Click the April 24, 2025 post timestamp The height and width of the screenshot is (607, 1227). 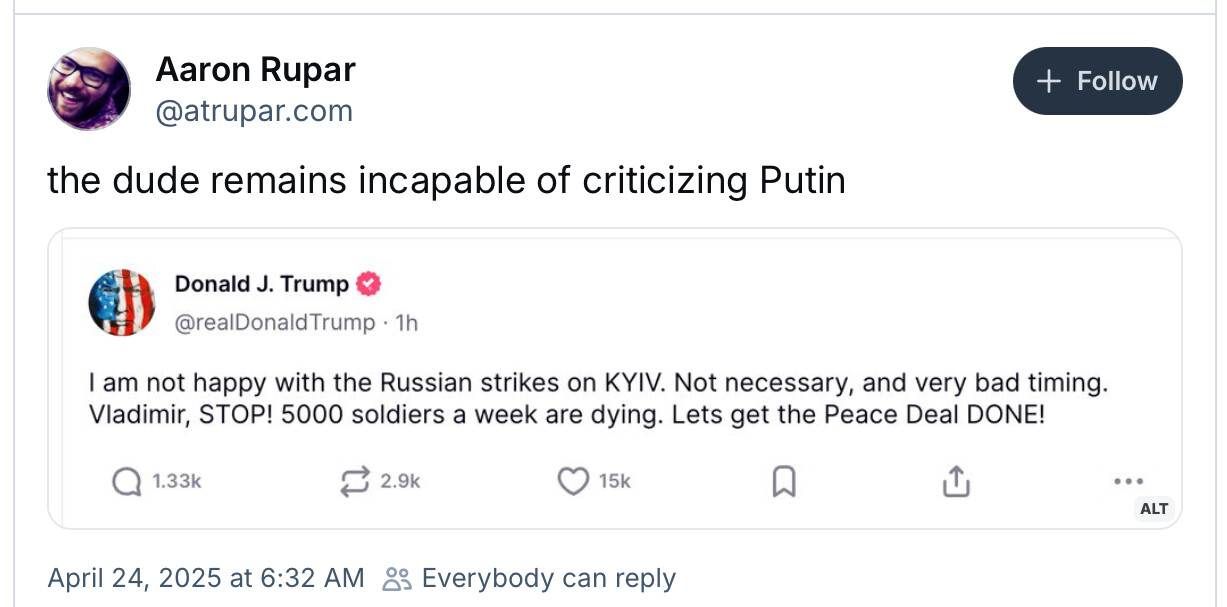(x=206, y=578)
